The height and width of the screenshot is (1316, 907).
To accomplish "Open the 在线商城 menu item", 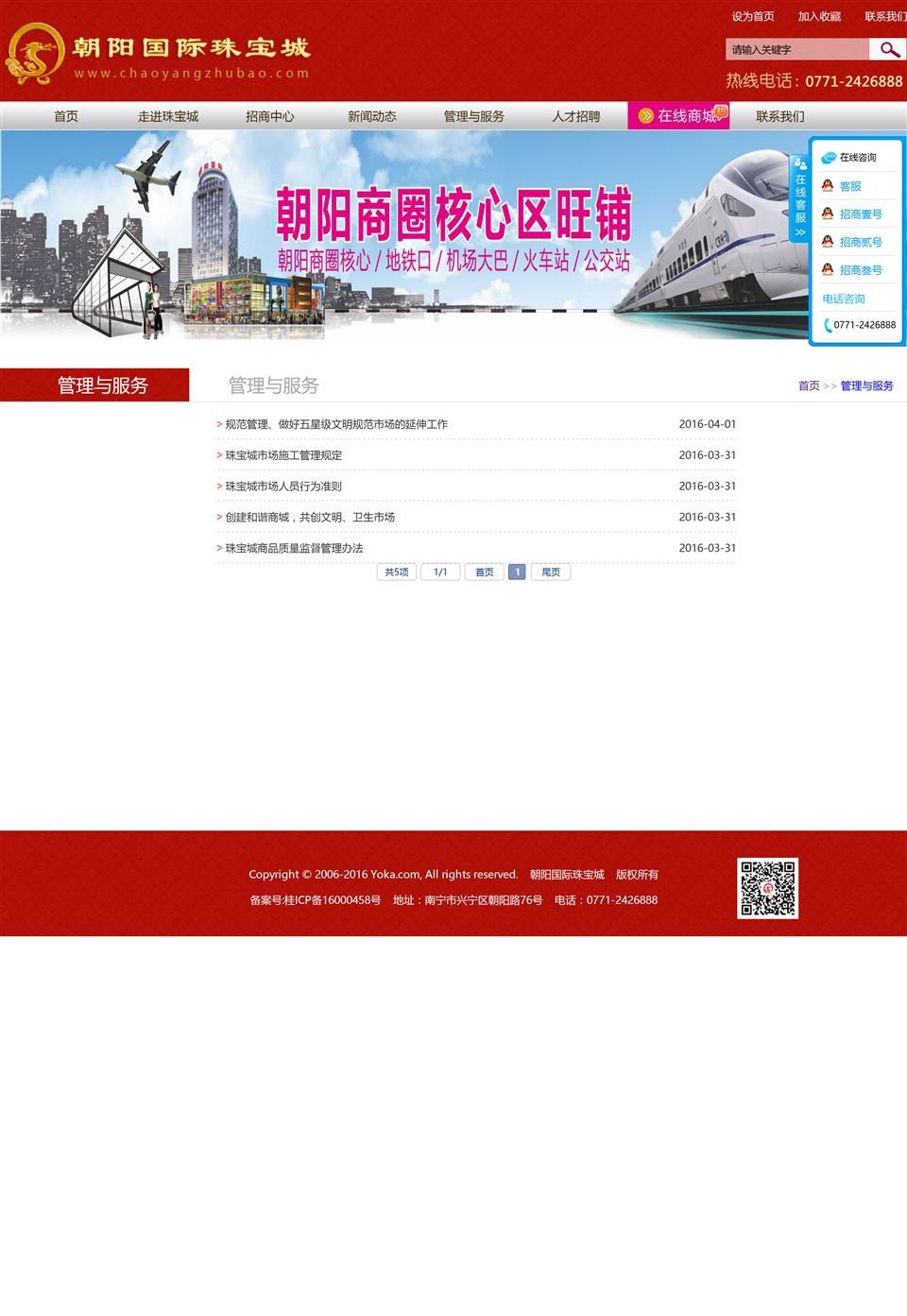I will point(678,116).
